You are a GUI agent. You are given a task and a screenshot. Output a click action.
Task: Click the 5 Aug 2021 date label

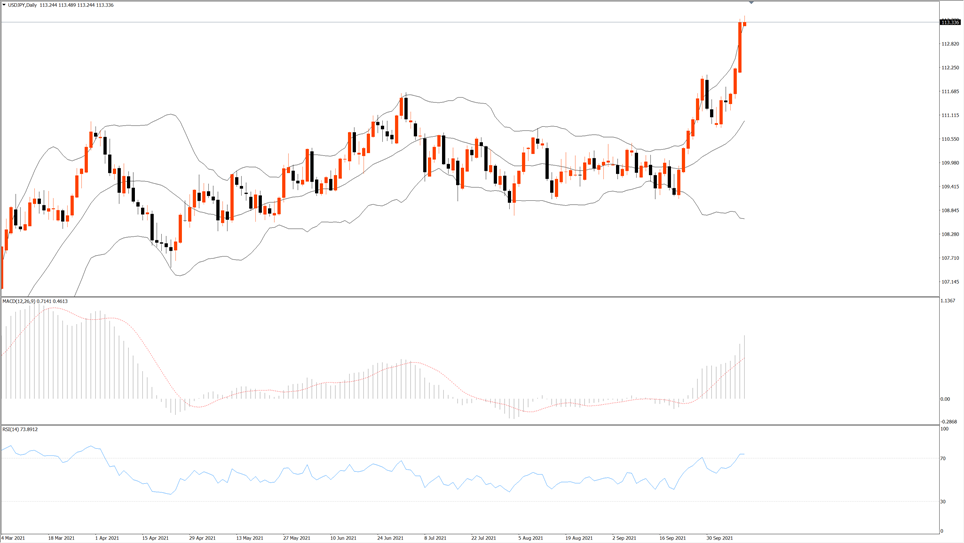(x=531, y=538)
